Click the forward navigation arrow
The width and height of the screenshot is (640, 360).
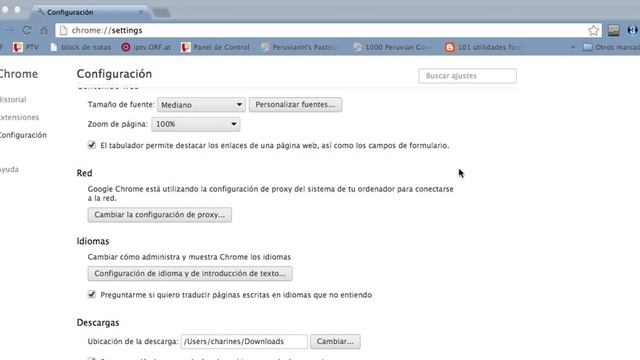pyautogui.click(x=9, y=30)
